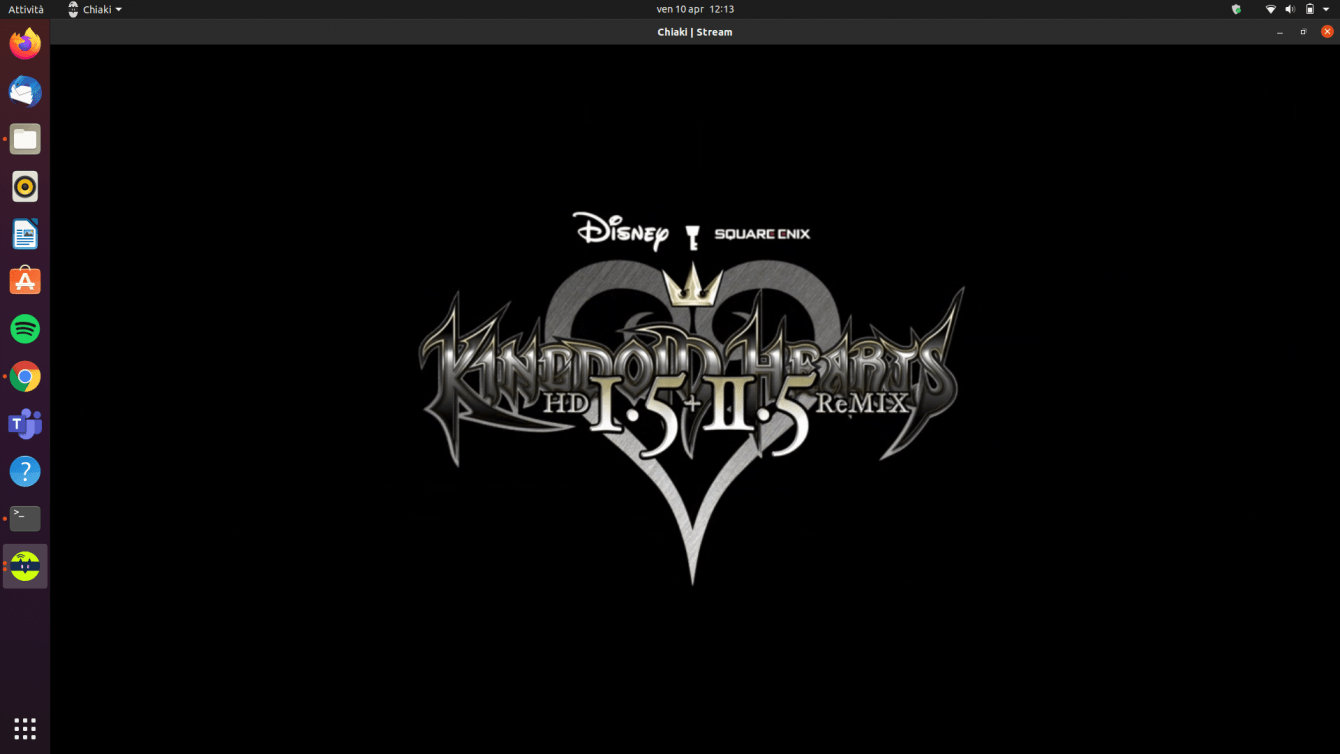
Task: Show all applications grid
Action: coord(25,728)
